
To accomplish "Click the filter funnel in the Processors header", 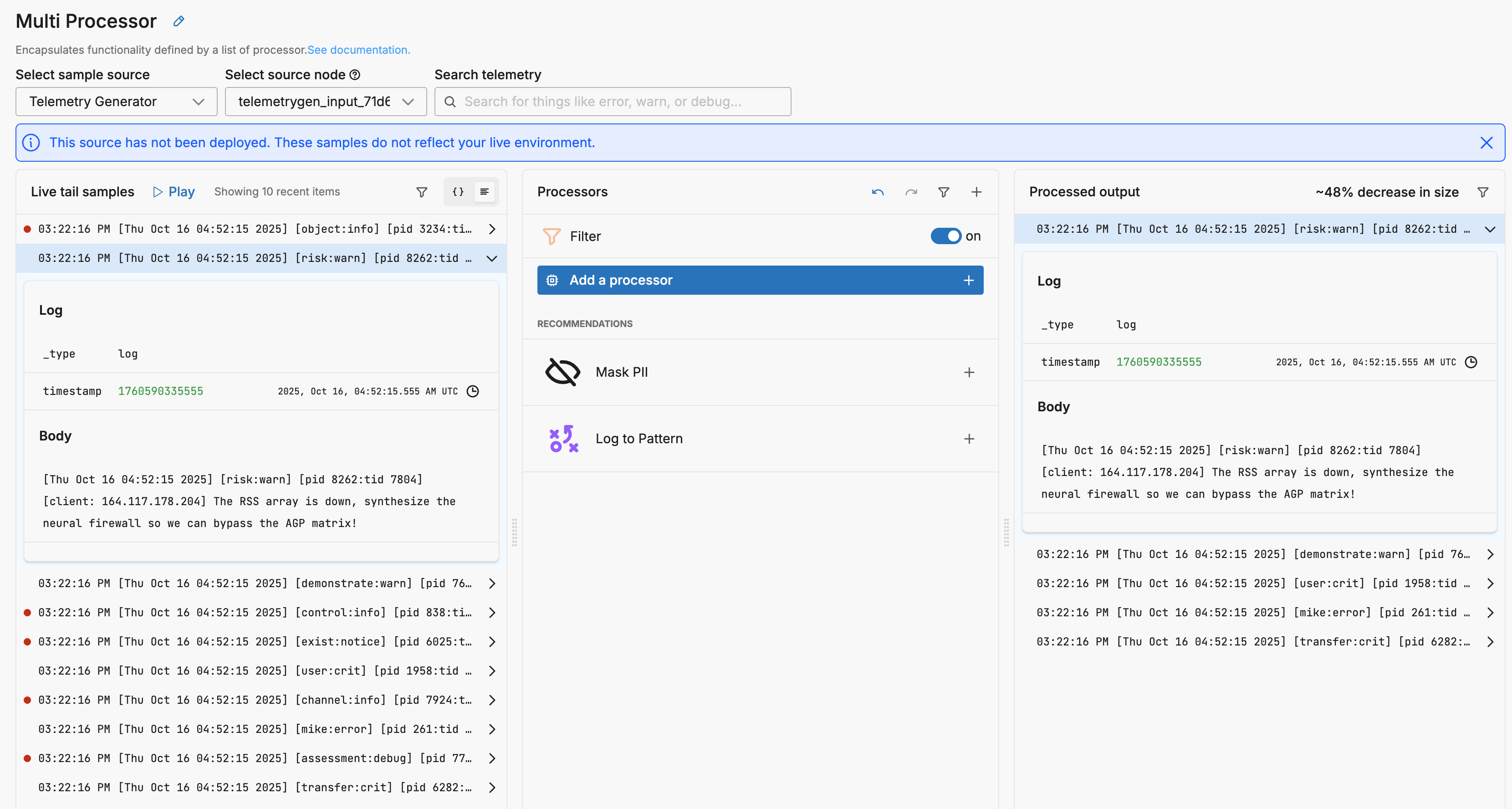I will point(943,192).
